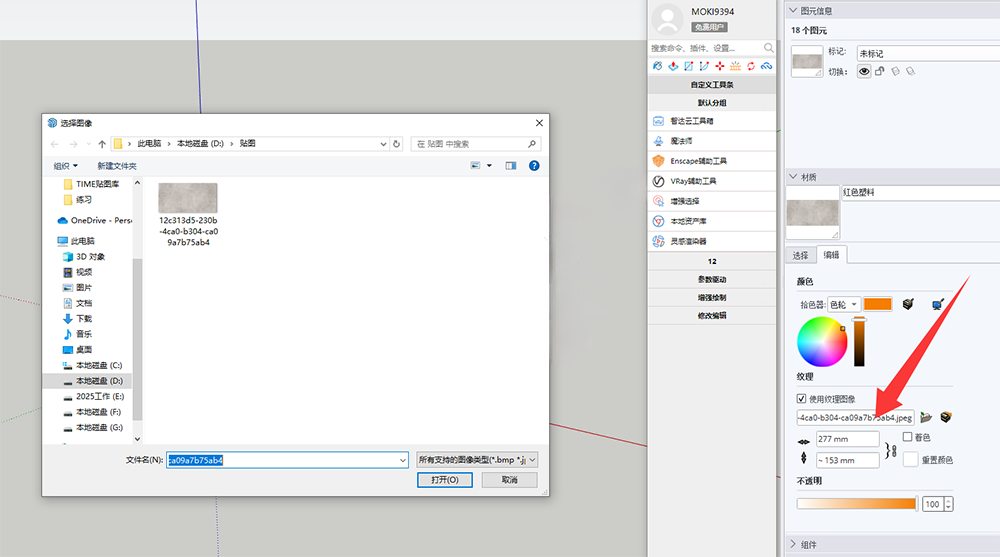Image resolution: width=1000 pixels, height=557 pixels.
Task: Click the search magnifier in plugin search box
Action: coord(768,48)
